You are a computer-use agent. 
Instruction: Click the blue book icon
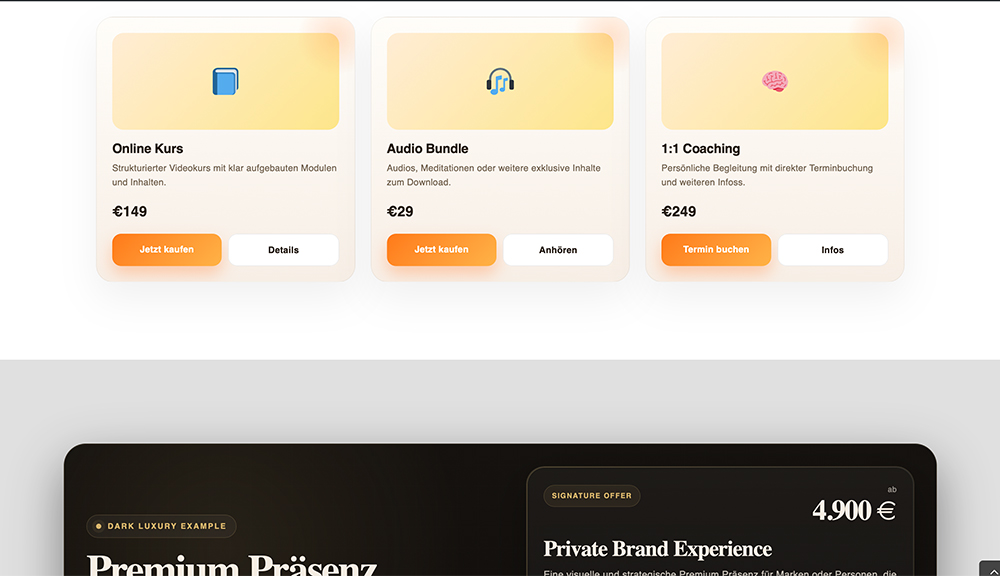[x=225, y=82]
